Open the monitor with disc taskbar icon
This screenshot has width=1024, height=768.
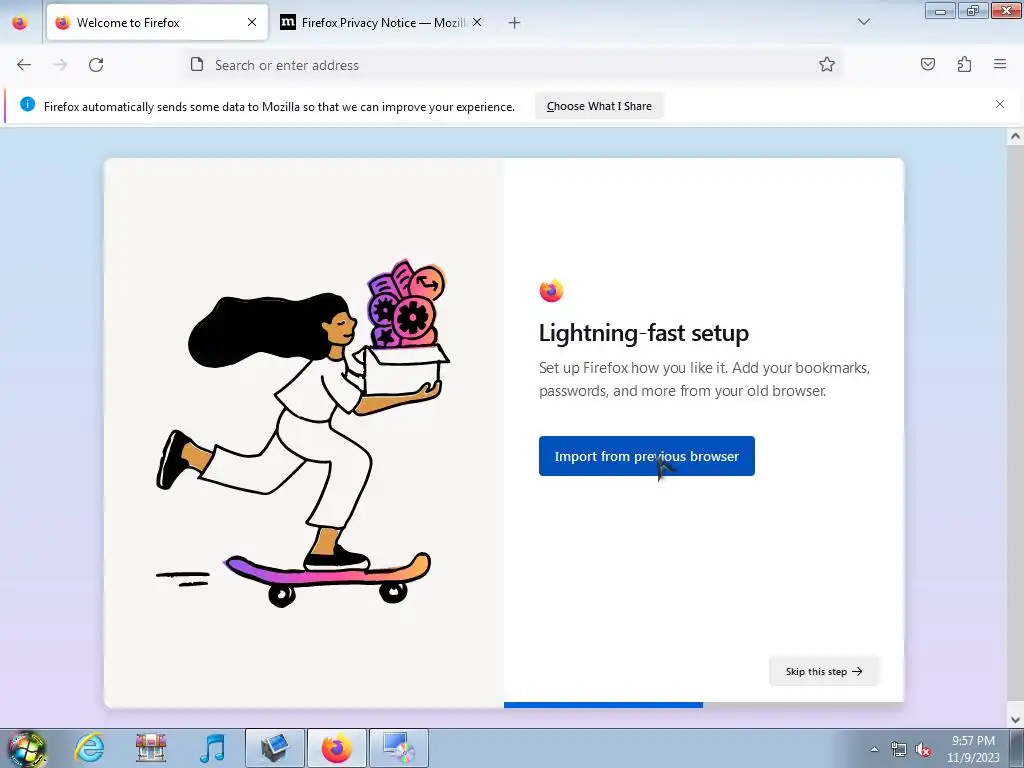point(399,748)
